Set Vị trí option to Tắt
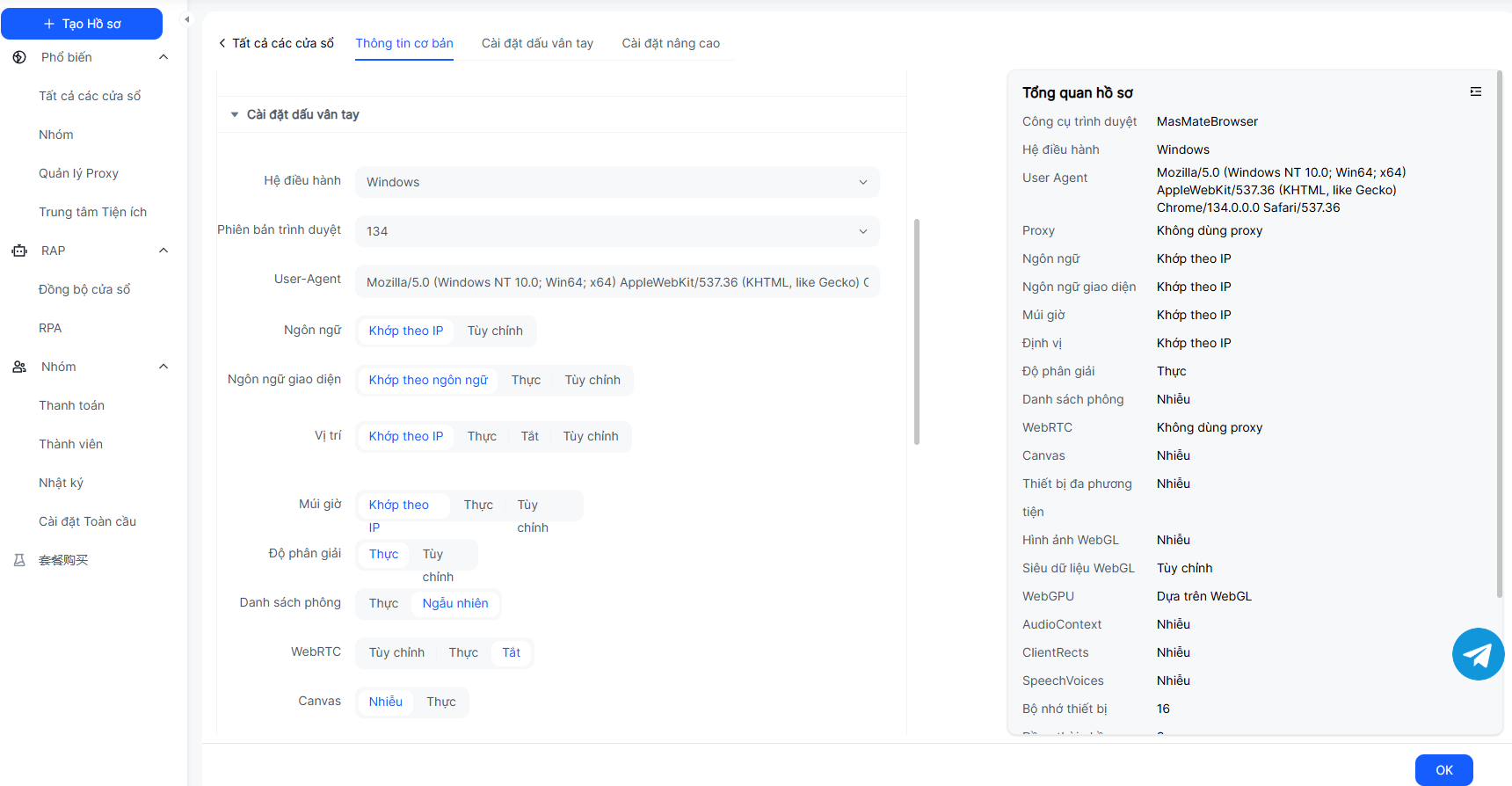1512x786 pixels. [x=529, y=436]
